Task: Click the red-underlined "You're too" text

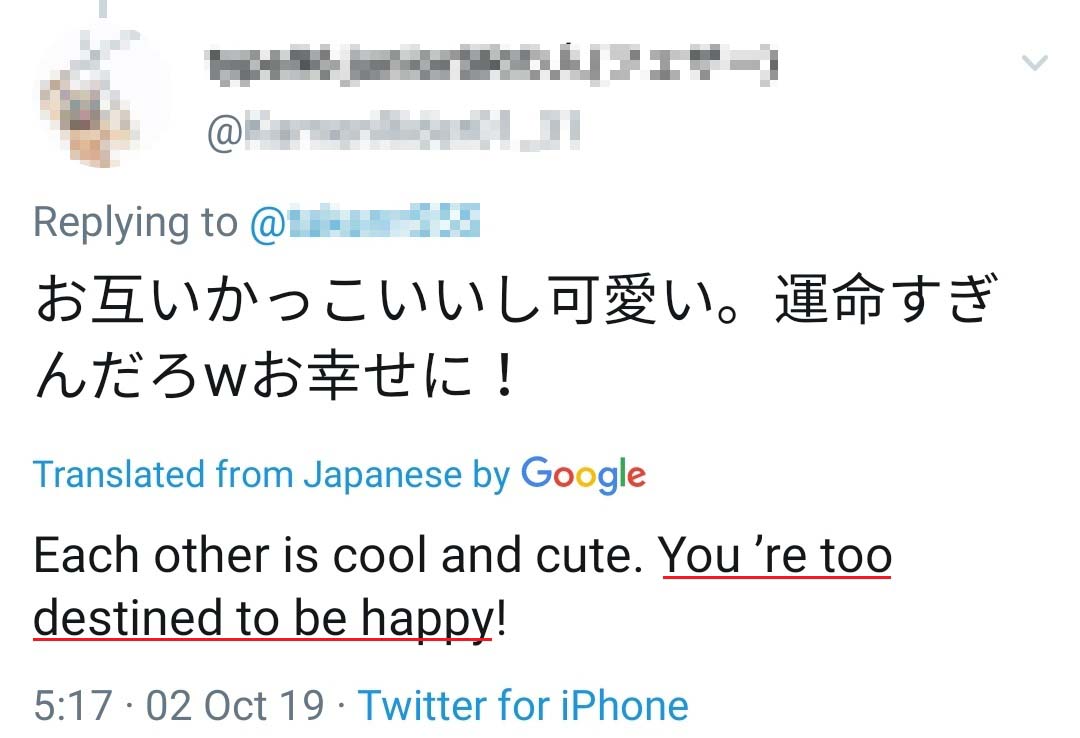Action: [x=775, y=556]
